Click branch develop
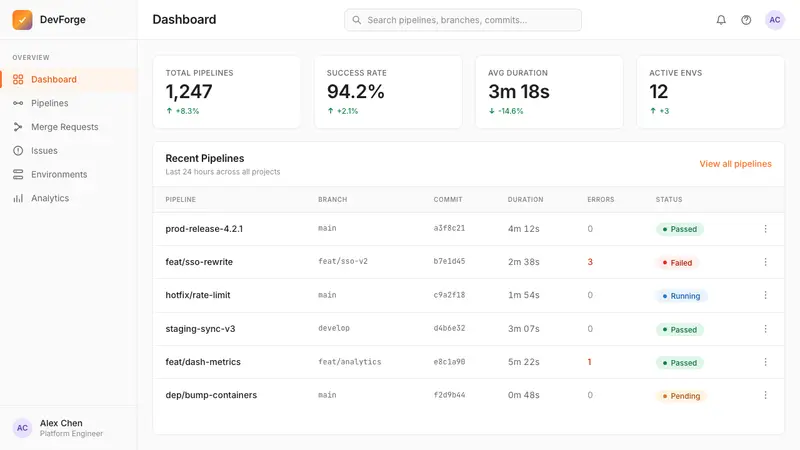800x450 pixels. (x=334, y=328)
